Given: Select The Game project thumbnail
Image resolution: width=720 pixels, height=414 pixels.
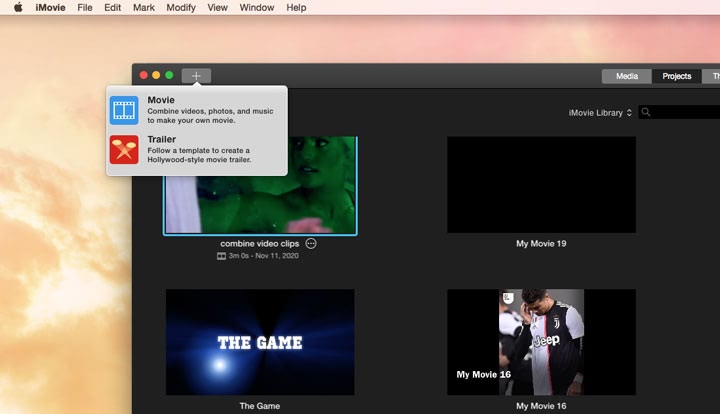Looking at the screenshot, I should (x=260, y=342).
